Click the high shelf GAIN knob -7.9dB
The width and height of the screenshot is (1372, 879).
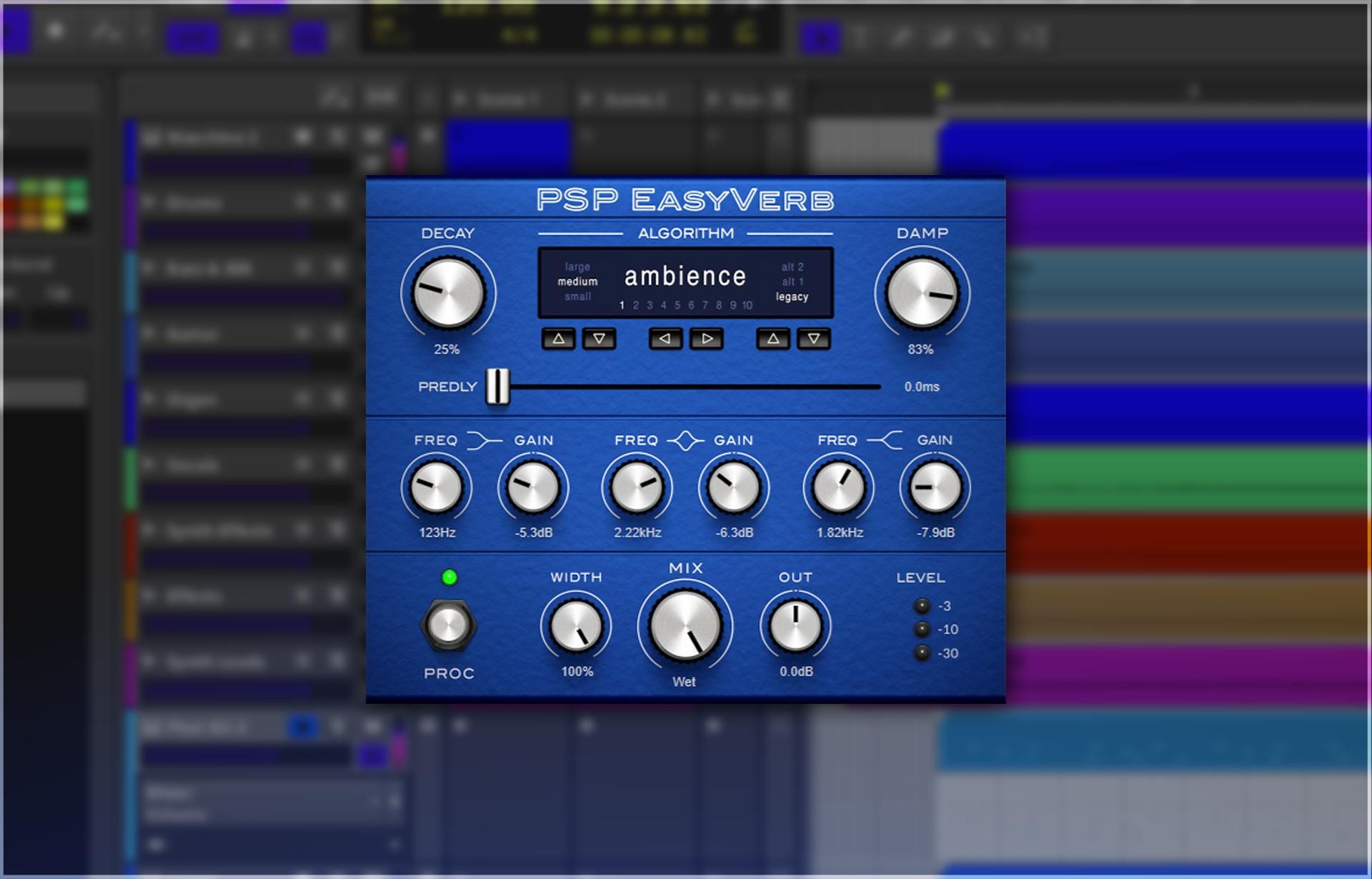[x=935, y=487]
